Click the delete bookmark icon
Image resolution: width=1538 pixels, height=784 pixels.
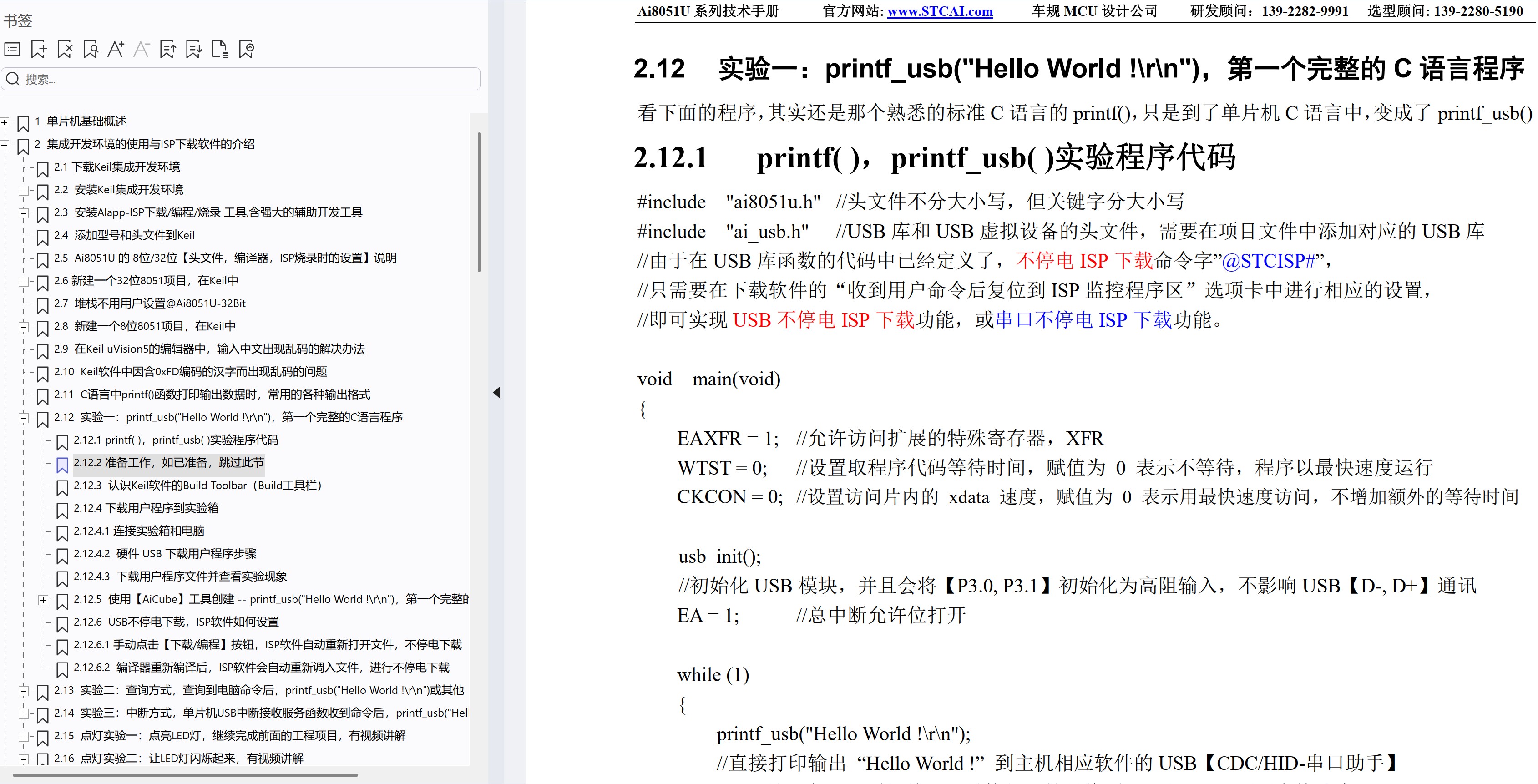click(65, 50)
